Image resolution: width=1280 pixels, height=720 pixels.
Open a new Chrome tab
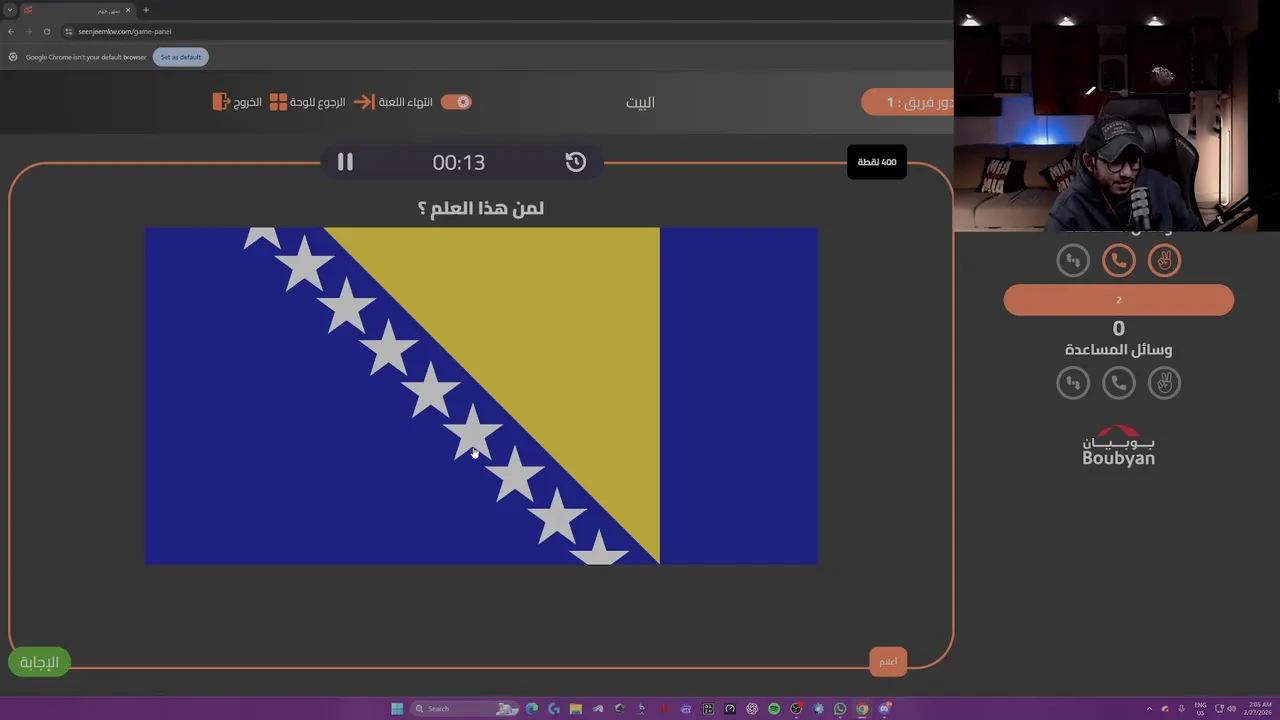point(146,10)
